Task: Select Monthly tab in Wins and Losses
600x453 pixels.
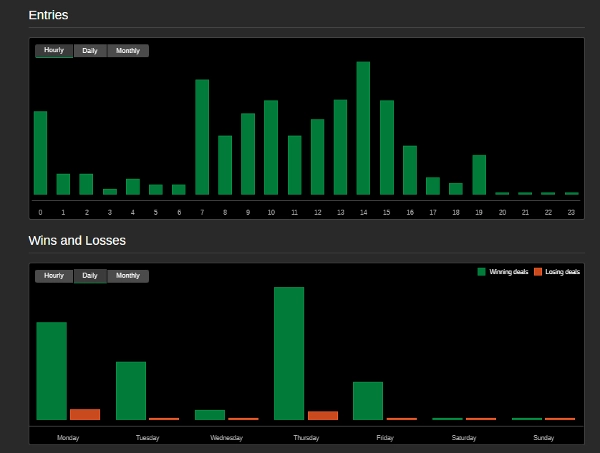Action: click(x=128, y=276)
